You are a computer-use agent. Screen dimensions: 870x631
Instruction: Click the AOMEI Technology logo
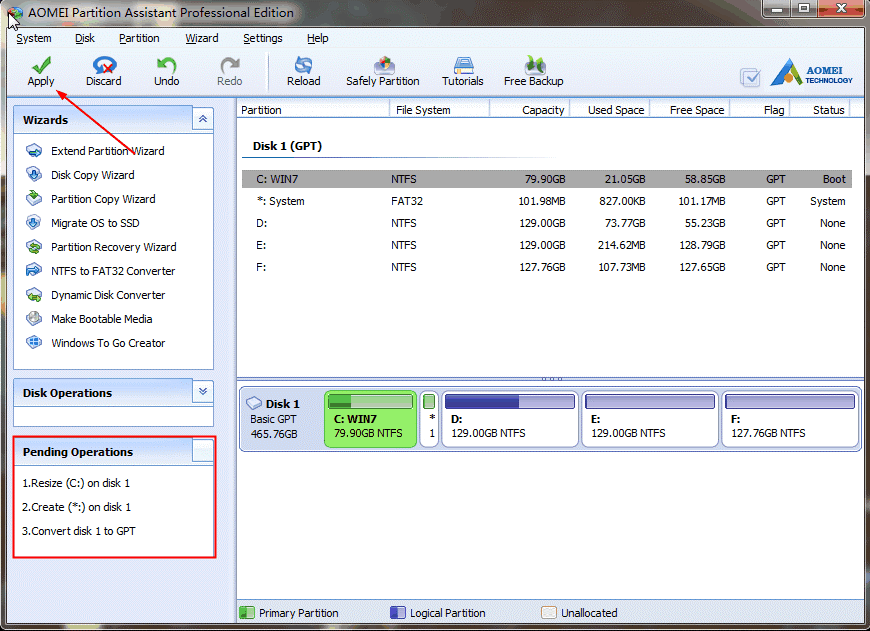[811, 72]
